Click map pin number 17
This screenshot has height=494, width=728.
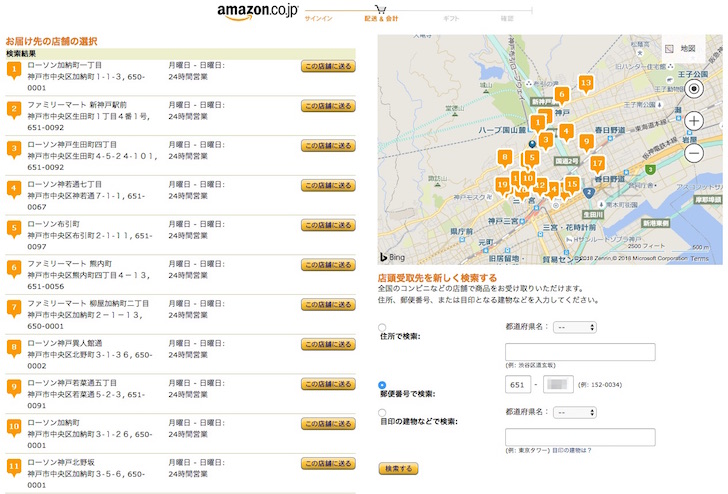point(597,164)
